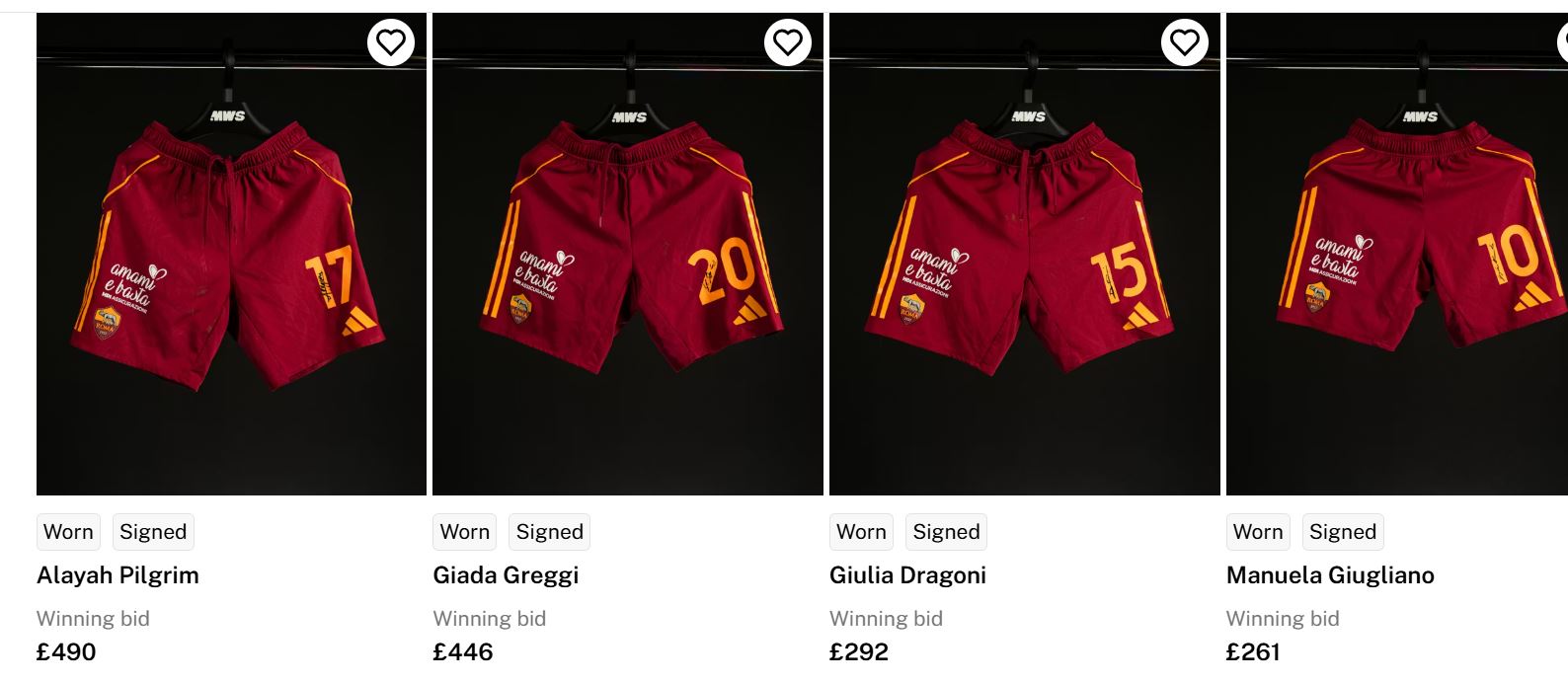Select the Signed tag on Giada Greggi listing

pyautogui.click(x=550, y=532)
